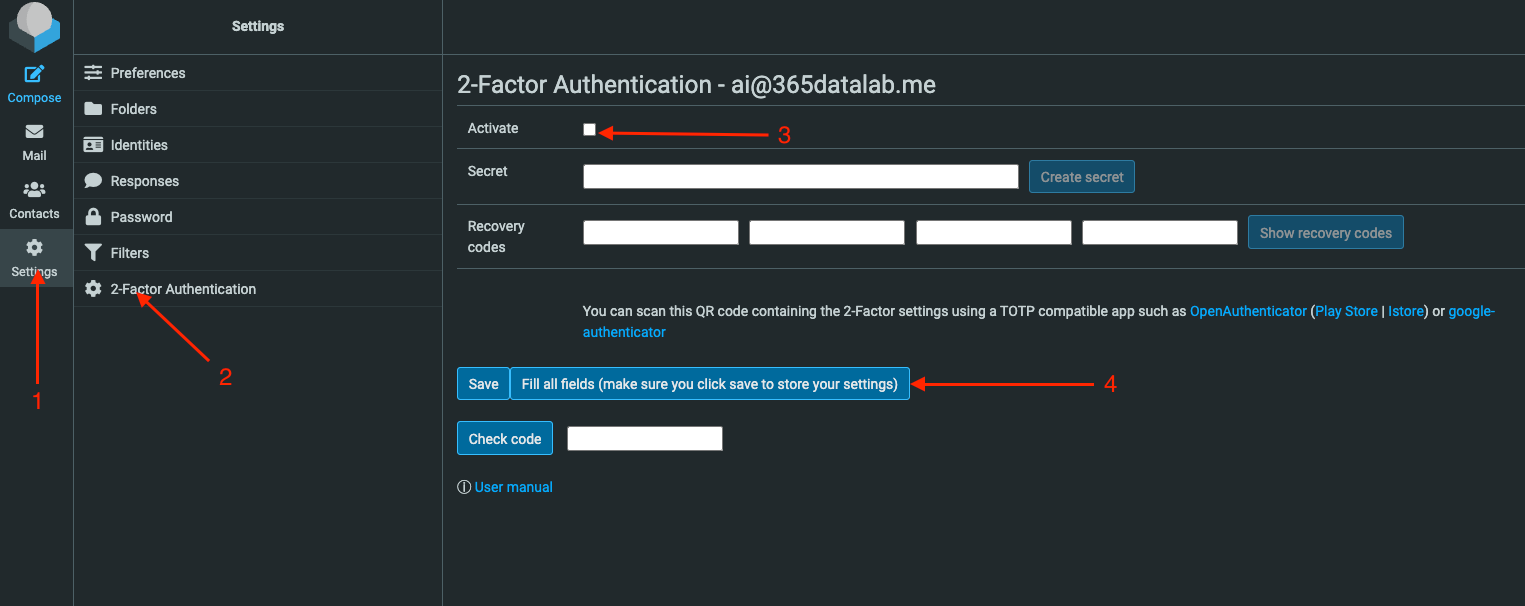Viewport: 1525px width, 606px height.
Task: Click the Fill all fields button
Action: [710, 384]
